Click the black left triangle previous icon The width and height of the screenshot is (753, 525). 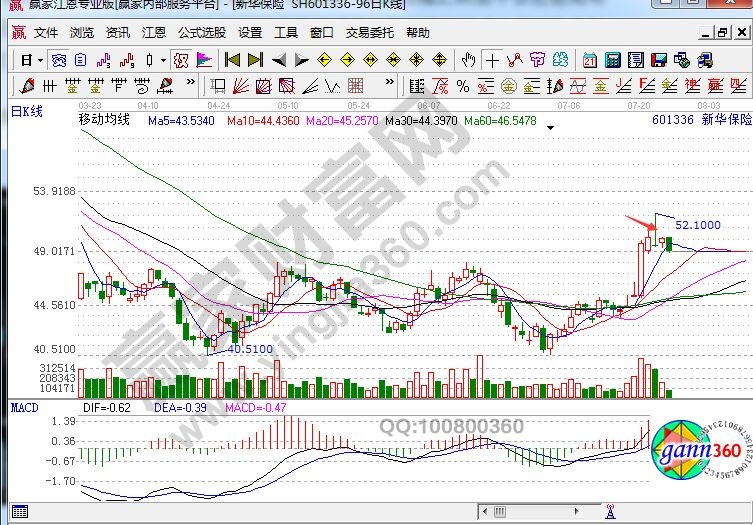[x=279, y=61]
